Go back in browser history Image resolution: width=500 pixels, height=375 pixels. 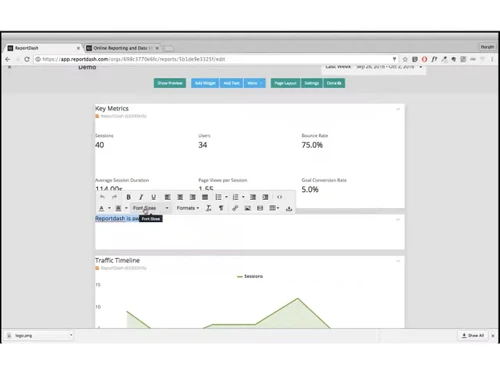(x=8, y=59)
